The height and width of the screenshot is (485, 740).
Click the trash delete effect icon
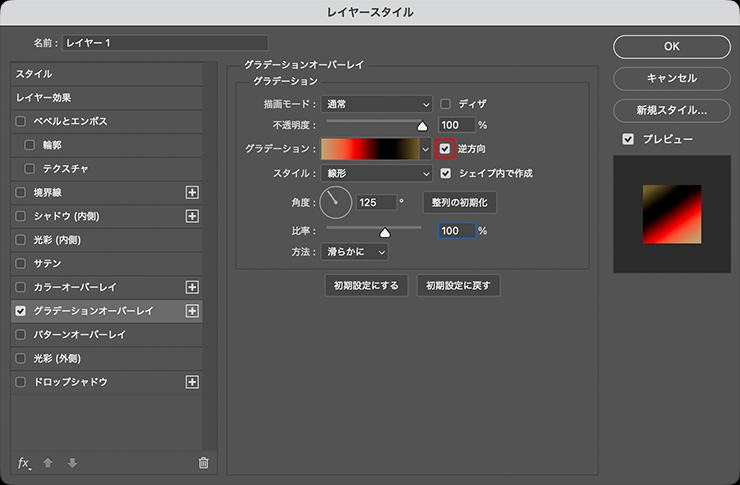click(x=204, y=463)
